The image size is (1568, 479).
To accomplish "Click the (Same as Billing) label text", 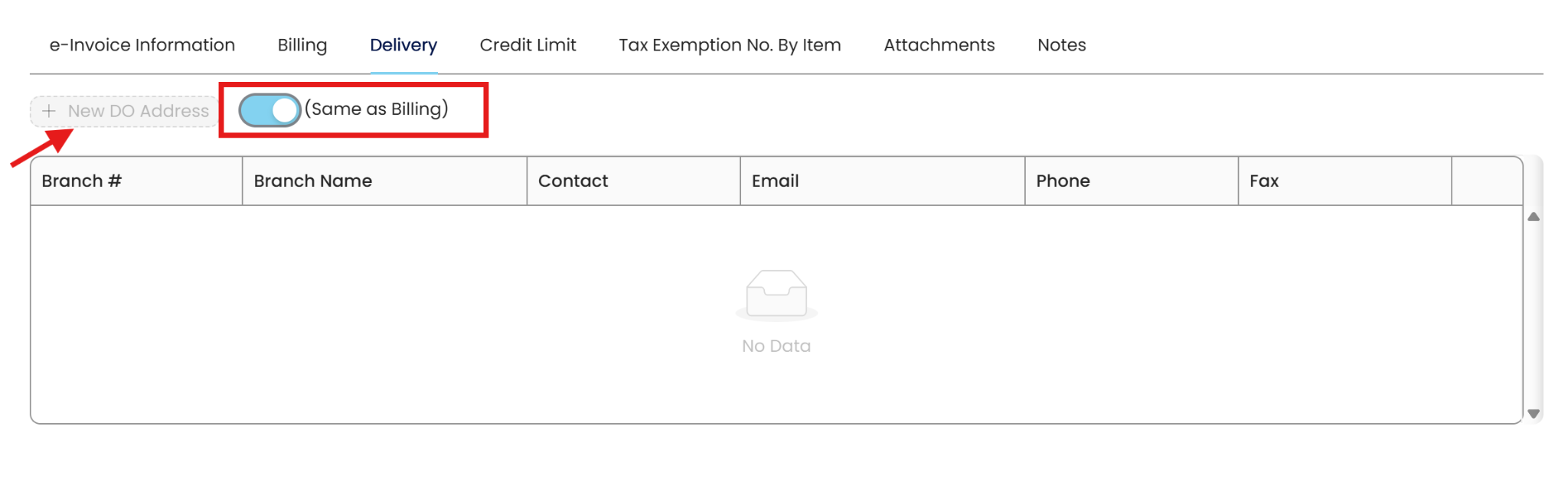I will [377, 109].
